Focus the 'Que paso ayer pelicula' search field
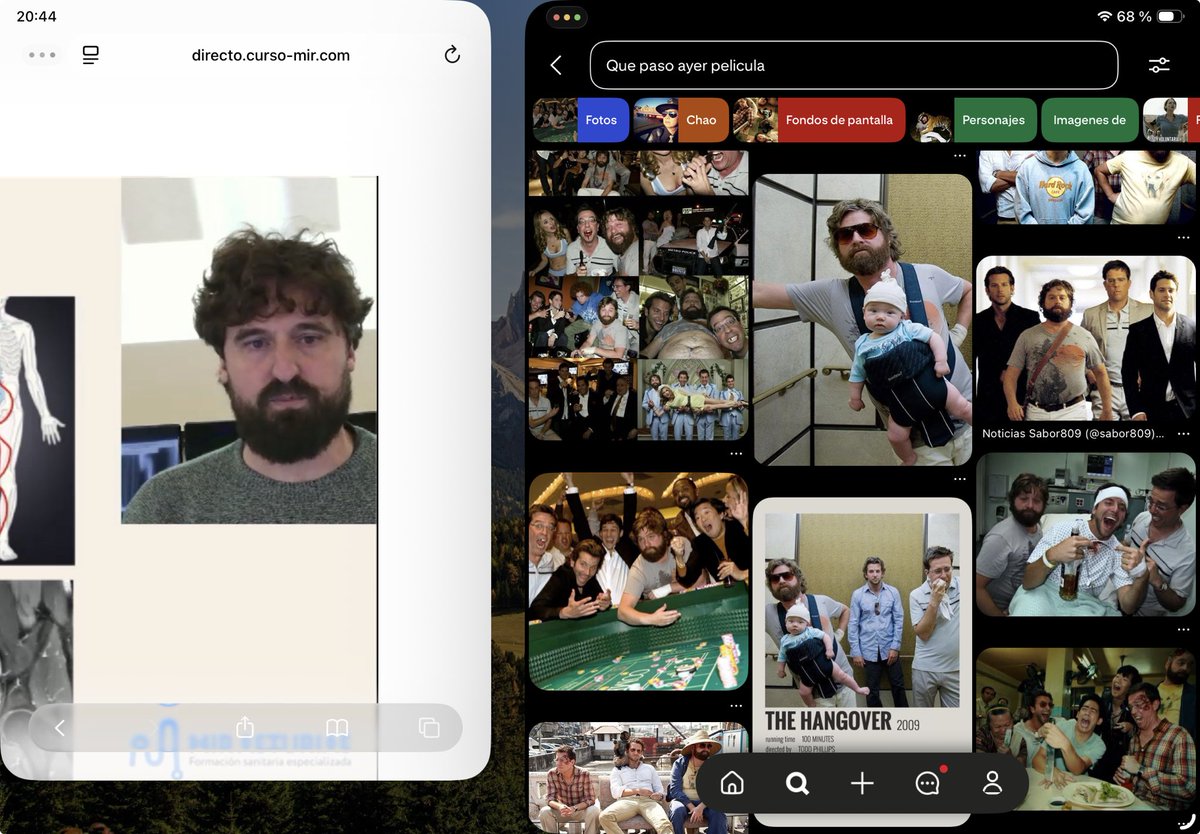Viewport: 1200px width, 834px height. (x=854, y=65)
